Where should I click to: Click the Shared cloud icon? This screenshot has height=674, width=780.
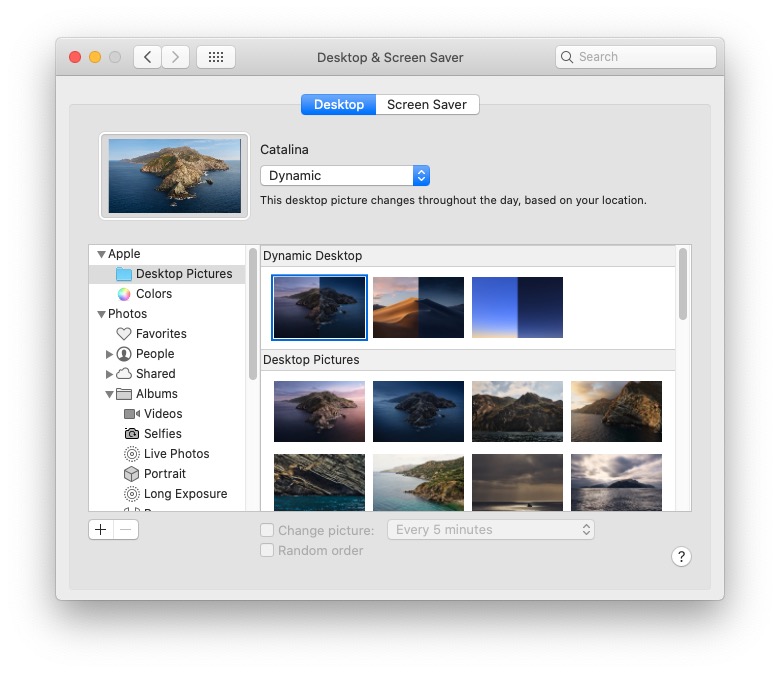(124, 374)
